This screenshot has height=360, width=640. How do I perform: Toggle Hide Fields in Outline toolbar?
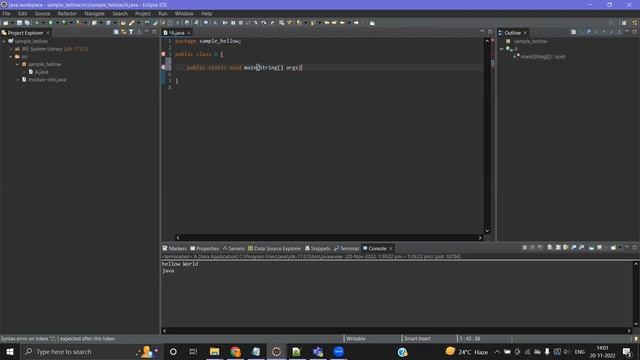point(589,32)
